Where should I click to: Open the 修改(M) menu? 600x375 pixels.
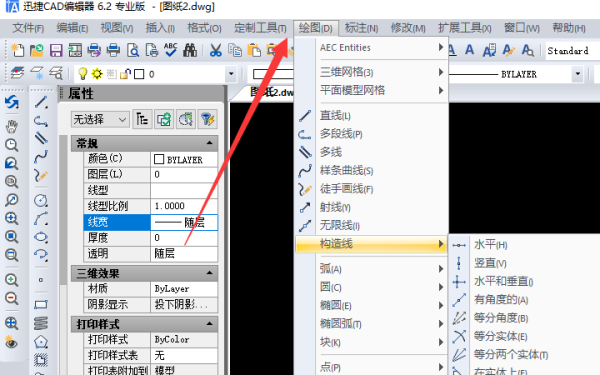[408, 28]
